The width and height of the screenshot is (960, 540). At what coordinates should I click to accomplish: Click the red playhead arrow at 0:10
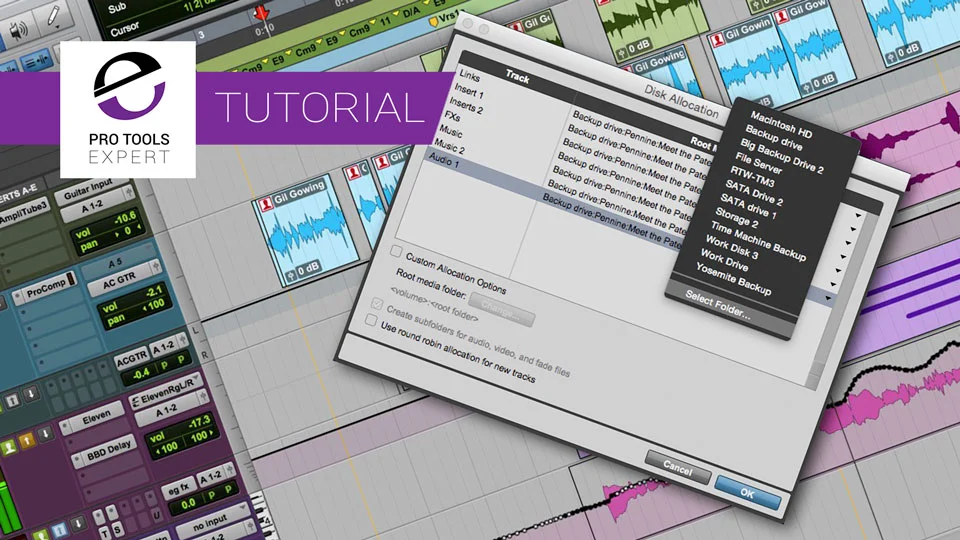tap(261, 13)
